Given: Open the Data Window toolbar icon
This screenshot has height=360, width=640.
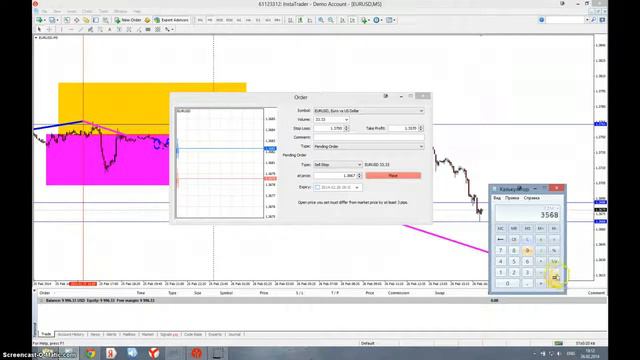Looking at the screenshot, I should (76, 20).
